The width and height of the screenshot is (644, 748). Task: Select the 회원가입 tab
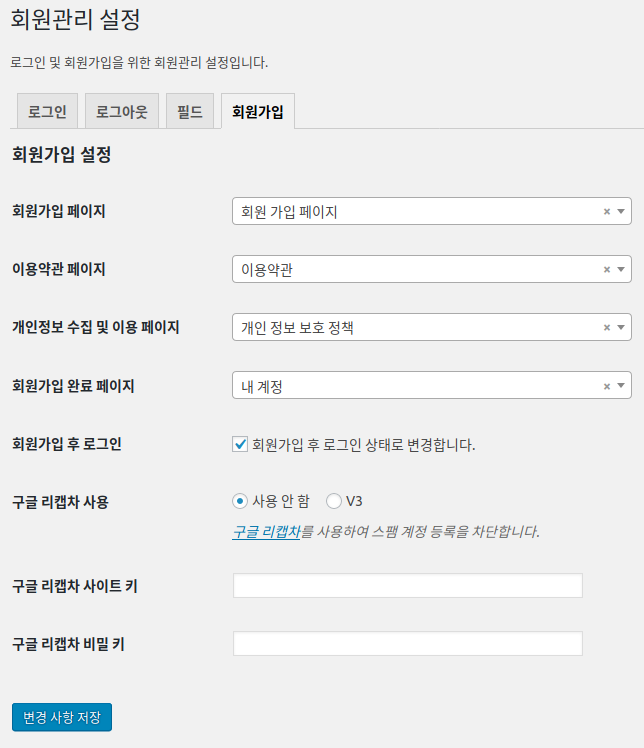click(x=257, y=112)
